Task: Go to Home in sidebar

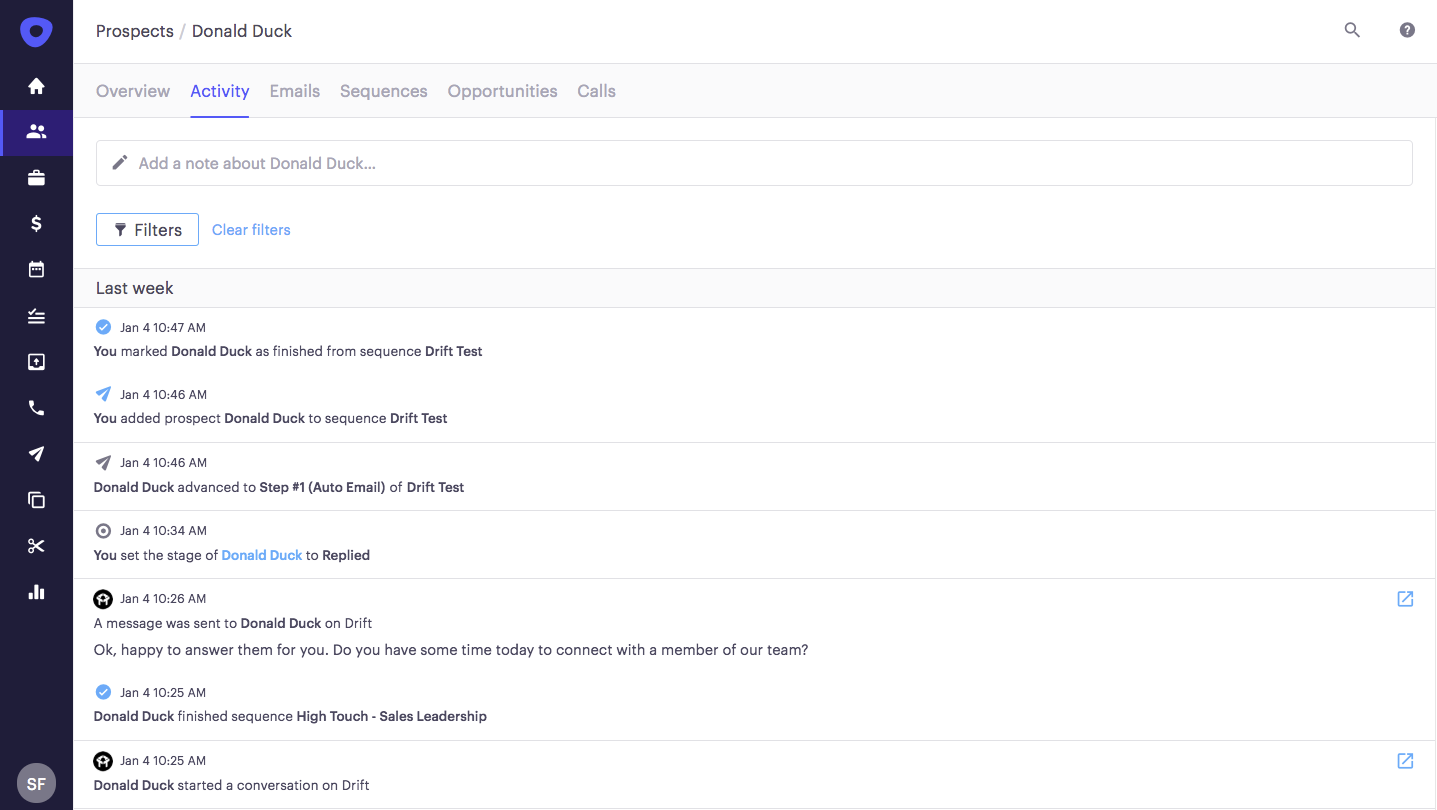Action: click(x=36, y=86)
